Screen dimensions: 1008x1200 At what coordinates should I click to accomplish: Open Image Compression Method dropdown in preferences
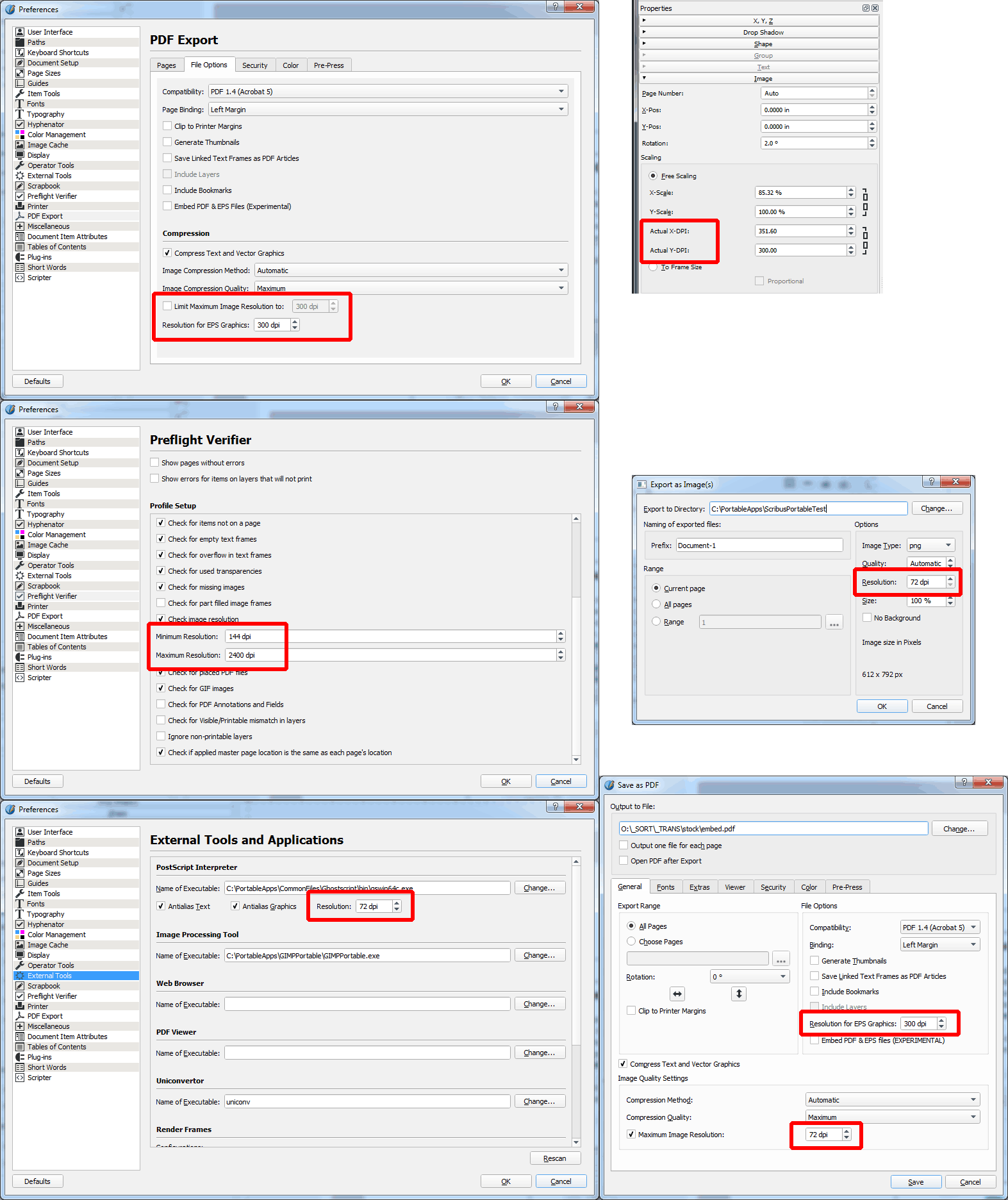(x=411, y=271)
